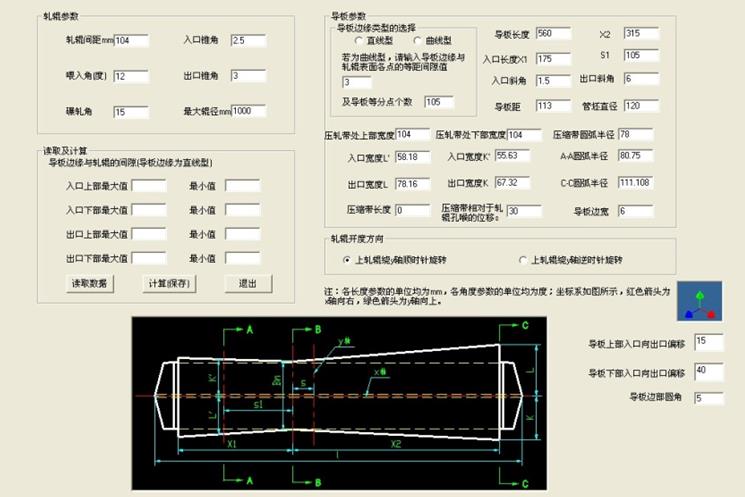Viewport: 745px width, 497px height.
Task: Edit C-C圆弧半径 field showing 111.108
Action: tap(636, 183)
